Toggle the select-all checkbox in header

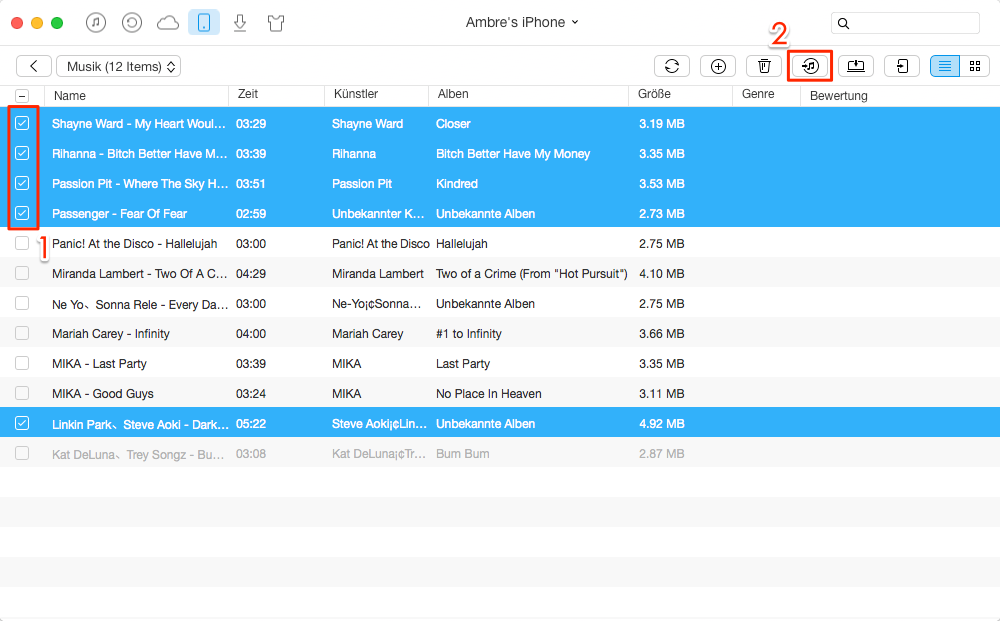(x=22, y=96)
